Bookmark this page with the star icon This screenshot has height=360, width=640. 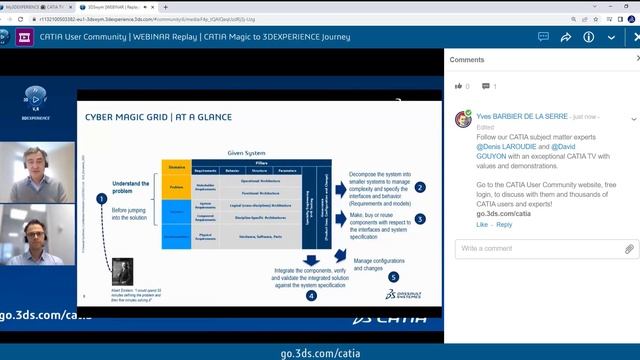596,19
